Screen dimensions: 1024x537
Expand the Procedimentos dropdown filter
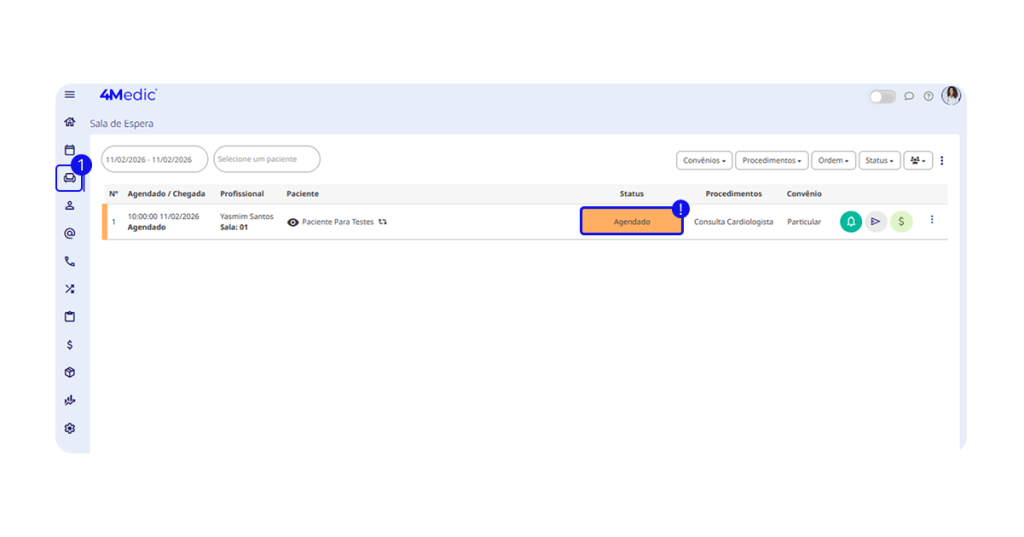pos(771,160)
